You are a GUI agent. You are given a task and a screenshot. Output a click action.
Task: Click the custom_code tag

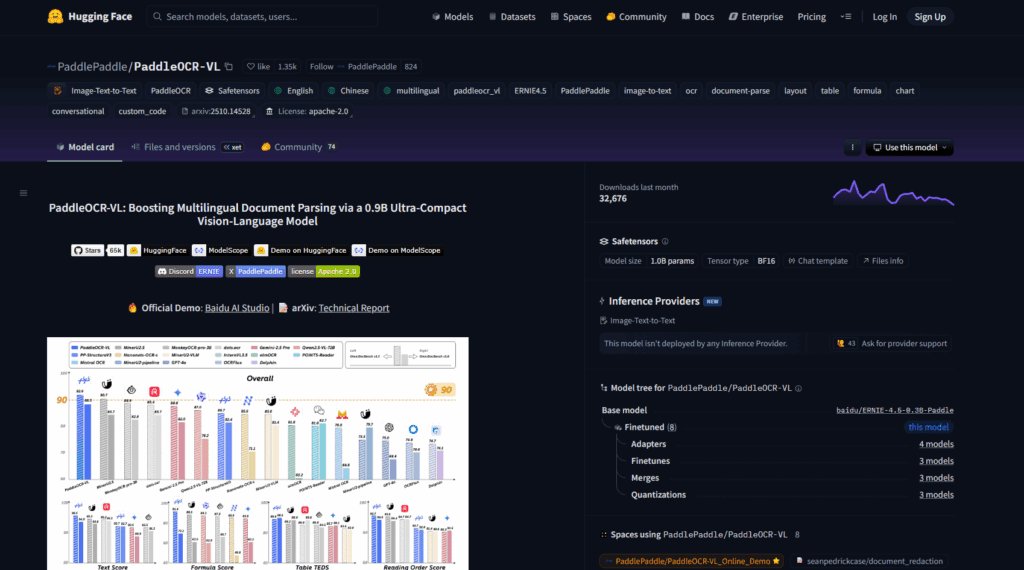pos(142,112)
